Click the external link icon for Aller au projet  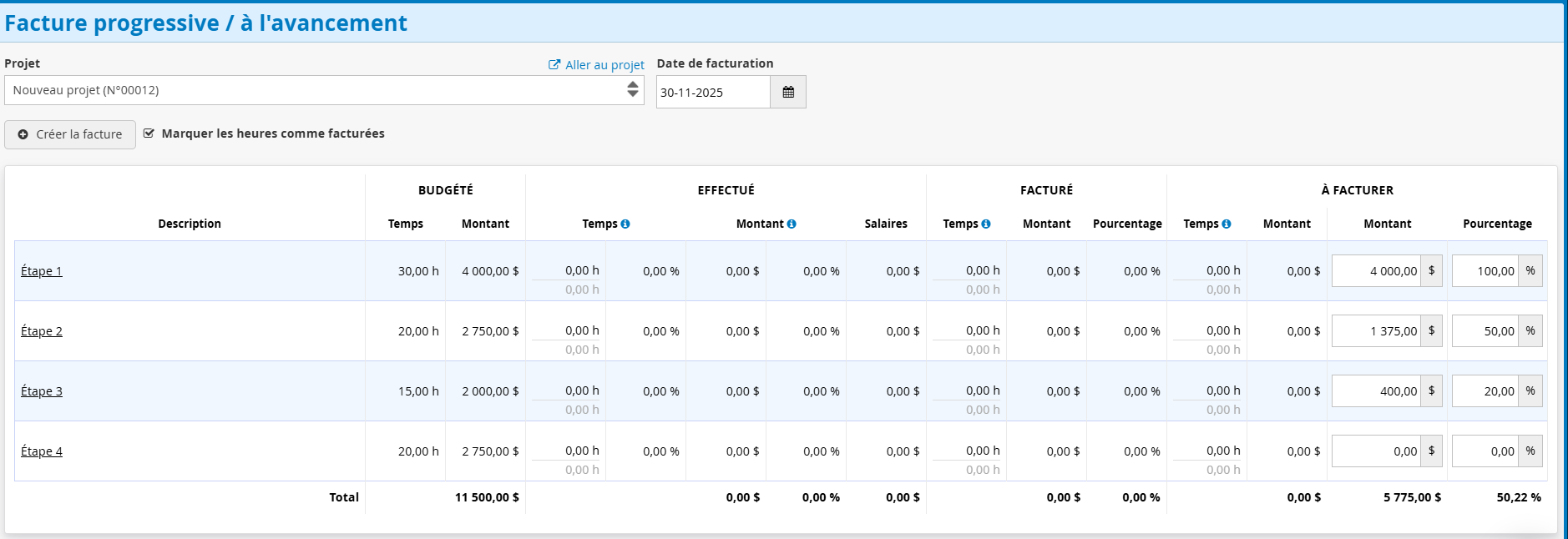(x=554, y=65)
